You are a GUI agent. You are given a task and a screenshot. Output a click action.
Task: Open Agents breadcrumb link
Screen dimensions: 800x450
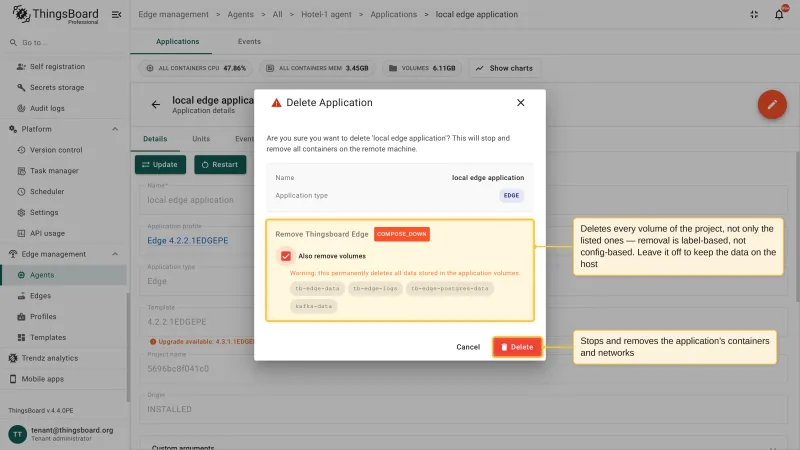(x=240, y=14)
